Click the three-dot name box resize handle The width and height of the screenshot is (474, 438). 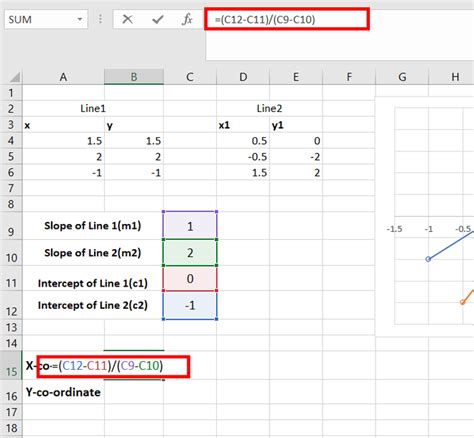[x=100, y=19]
